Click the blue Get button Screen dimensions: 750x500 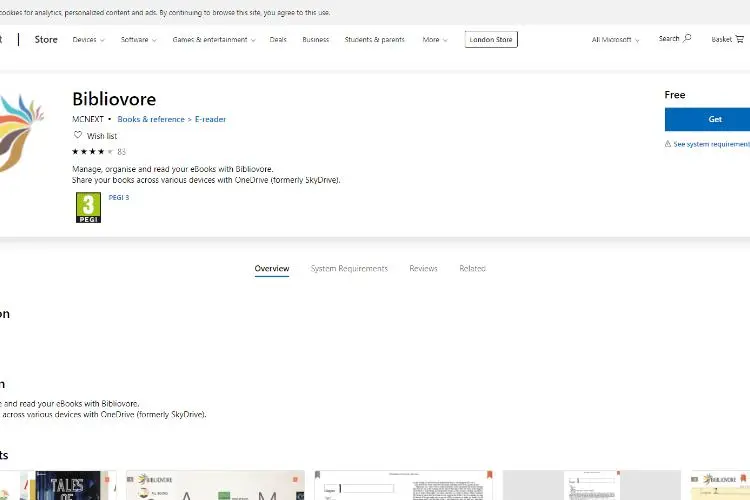(x=707, y=119)
